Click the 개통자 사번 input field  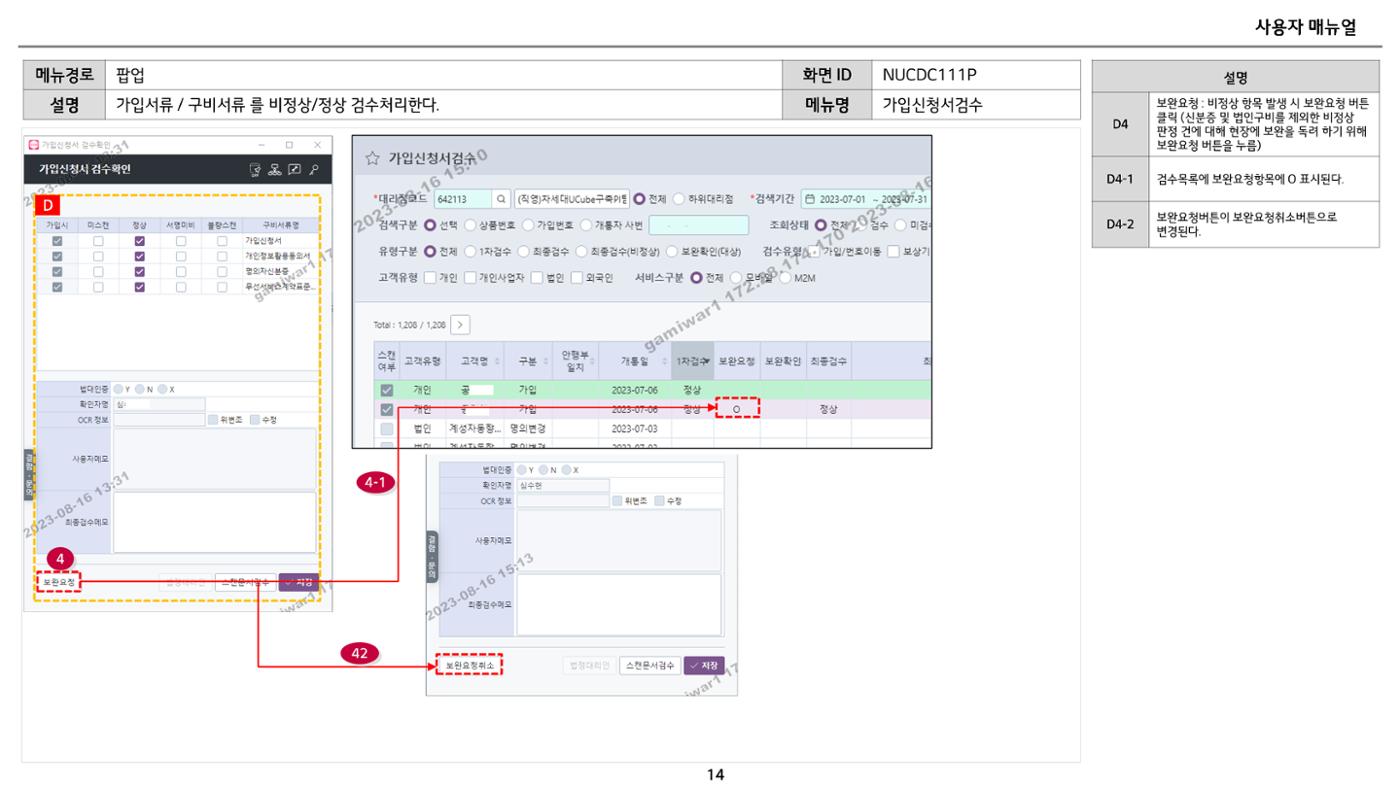699,224
